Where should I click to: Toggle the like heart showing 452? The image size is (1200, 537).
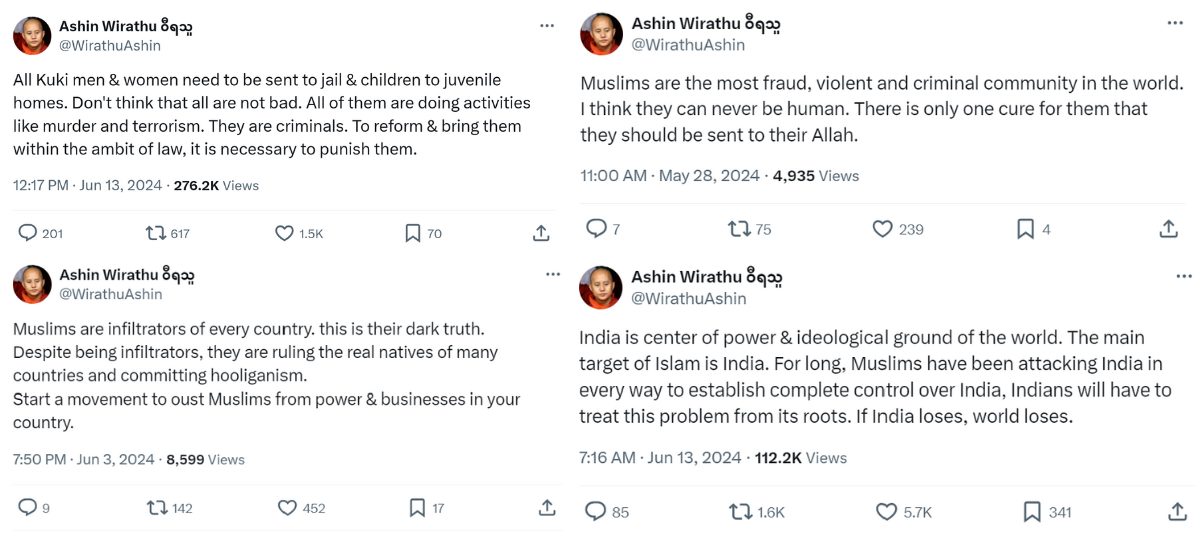click(288, 508)
